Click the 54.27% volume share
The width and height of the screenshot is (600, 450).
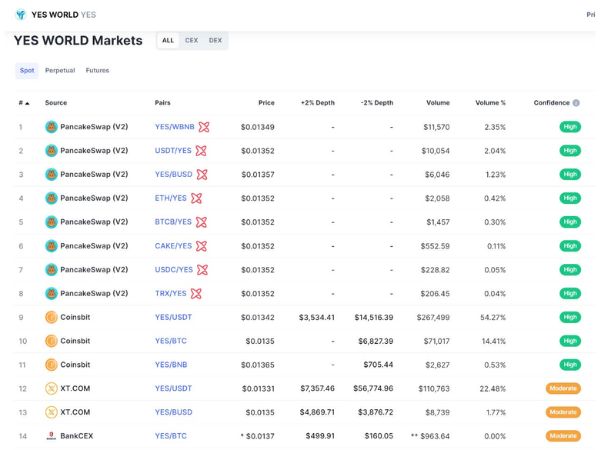pos(493,317)
